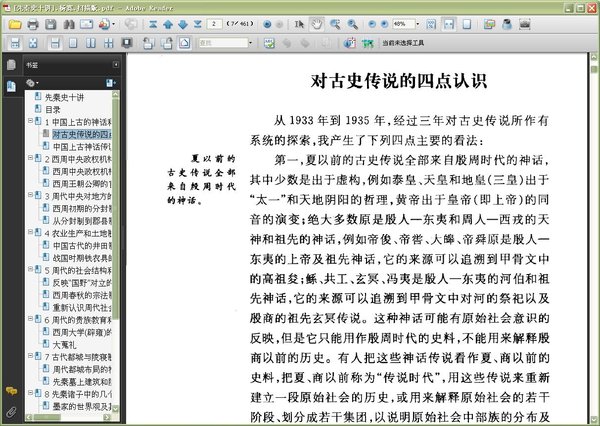Screen dimensions: 600x426
Task: Fit the entire page in window
Action: click(x=467, y=24)
